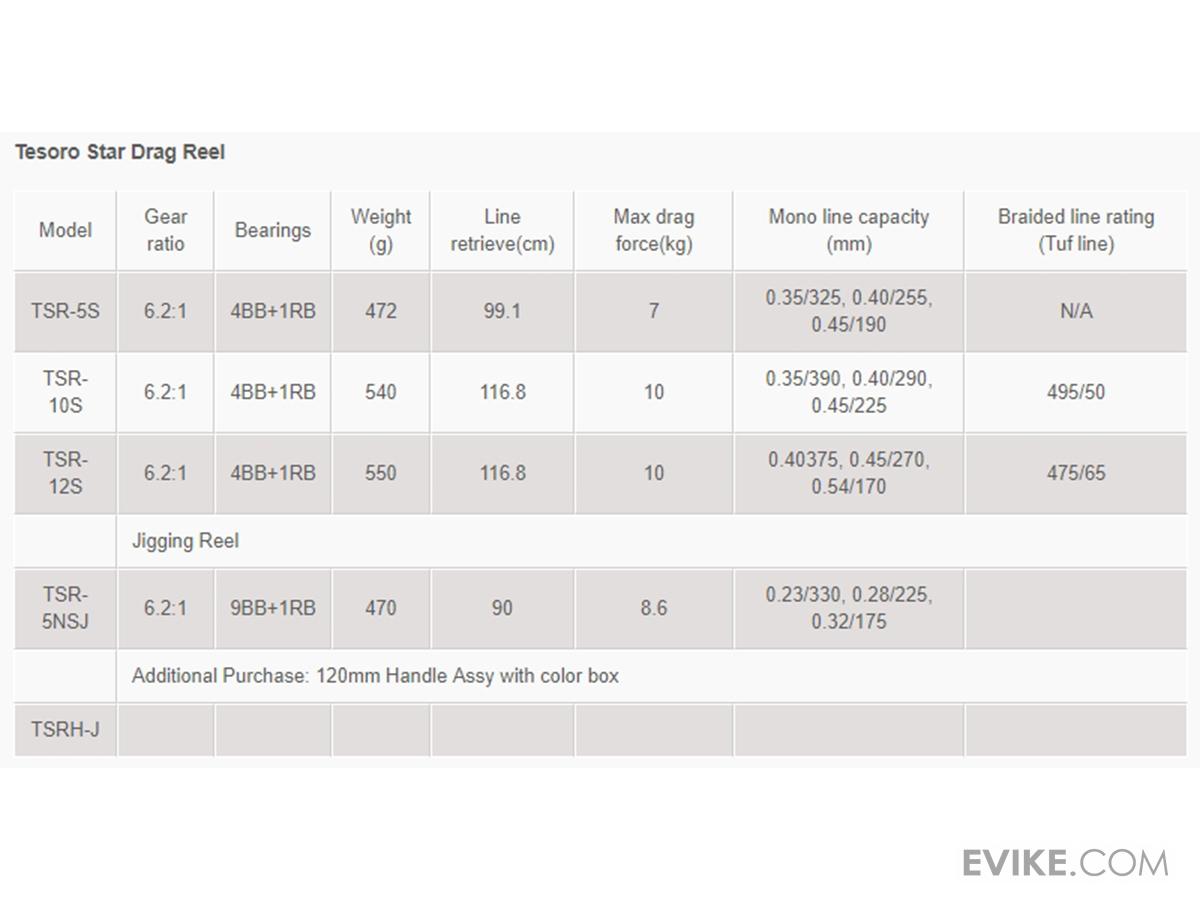Select the Bearings column header

(273, 230)
